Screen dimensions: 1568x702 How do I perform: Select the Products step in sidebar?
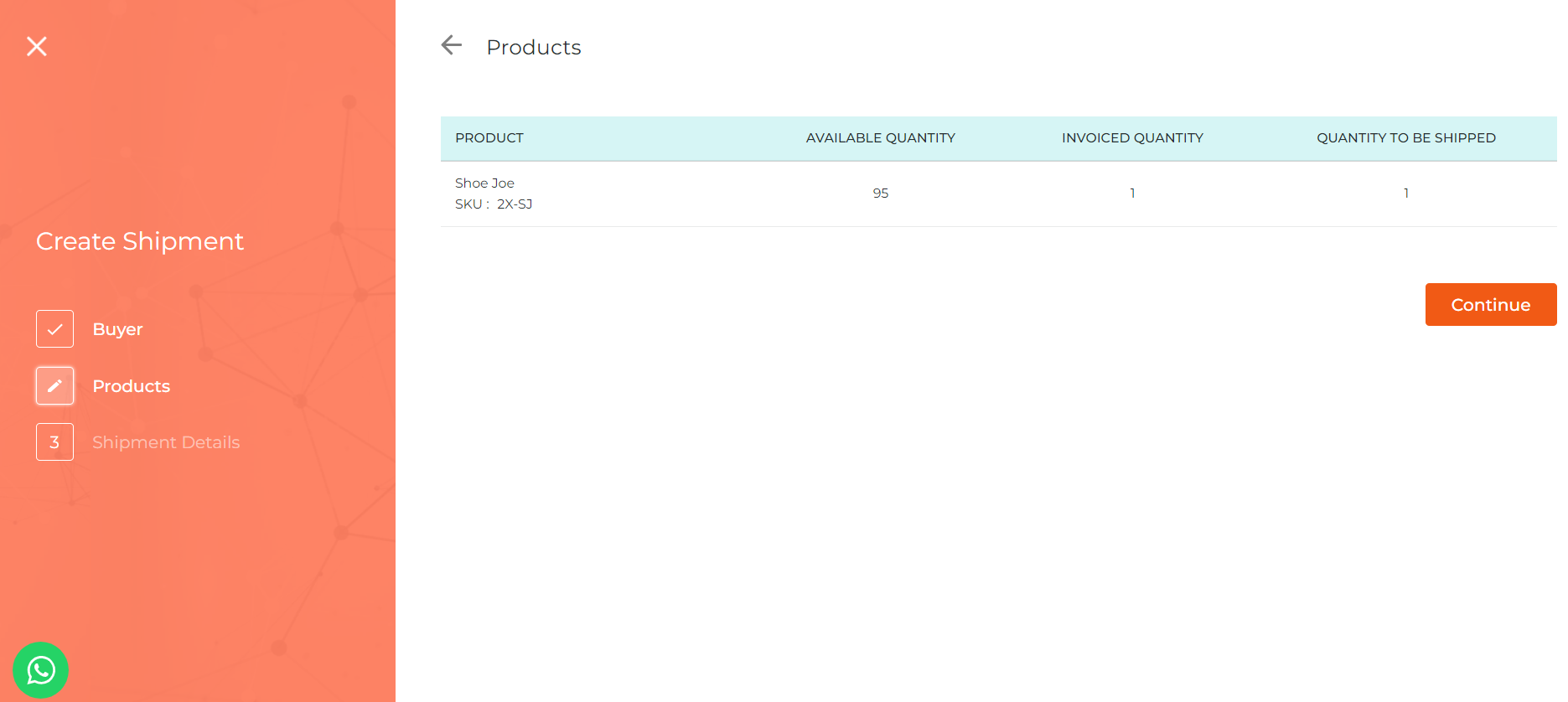point(131,386)
